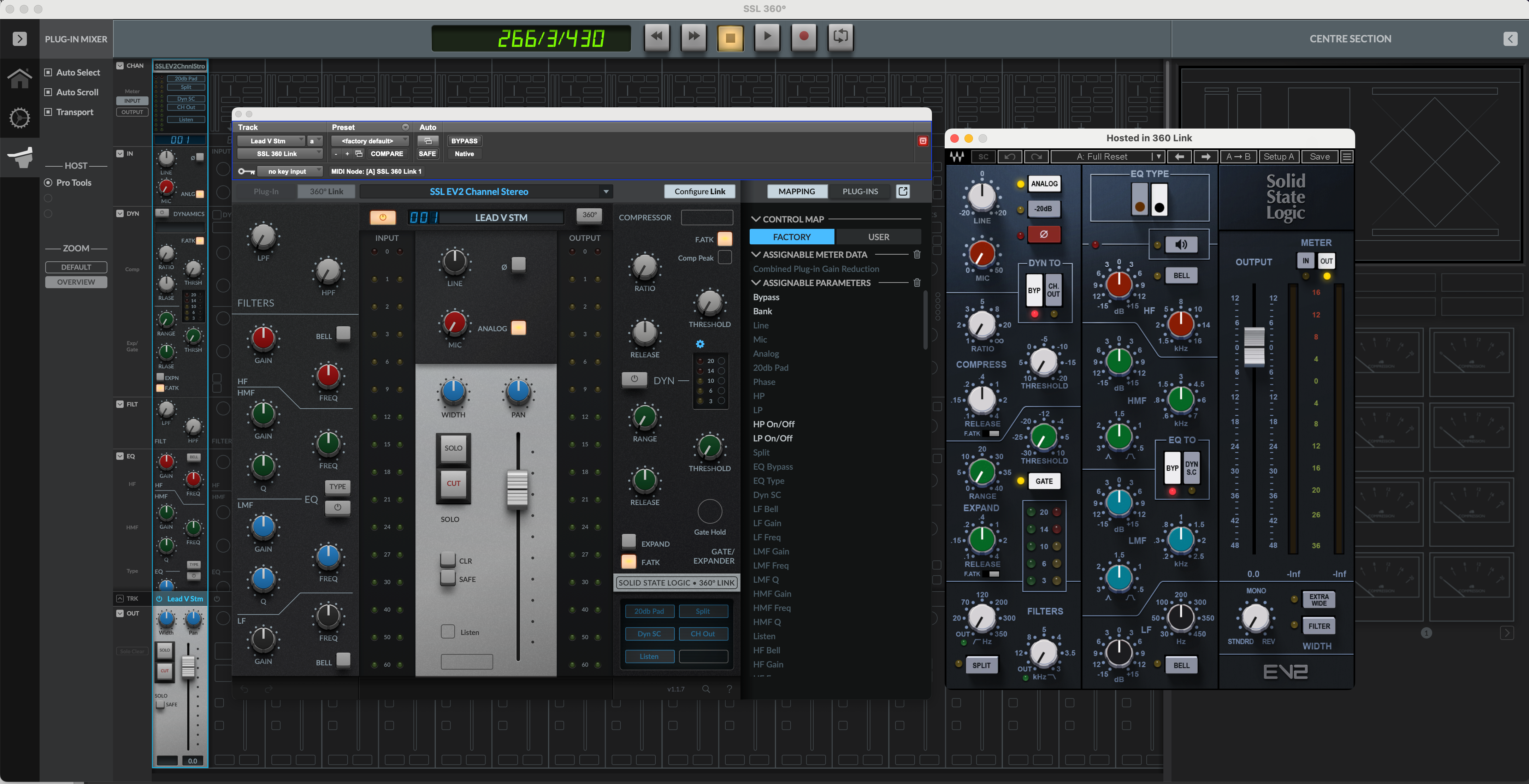Switch to the 360° Link tab
This screenshot has width=1529, height=784.
tap(326, 191)
